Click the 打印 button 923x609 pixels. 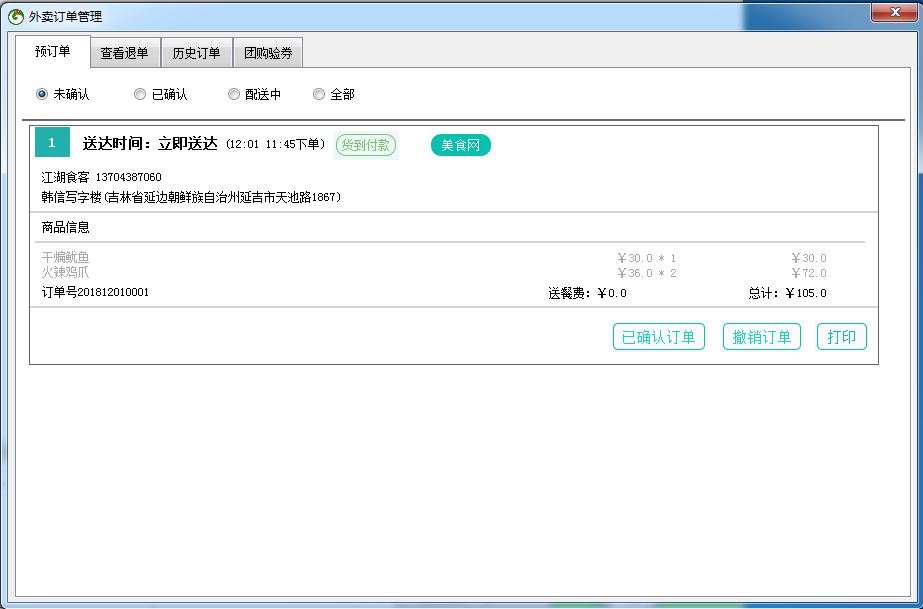[841, 337]
